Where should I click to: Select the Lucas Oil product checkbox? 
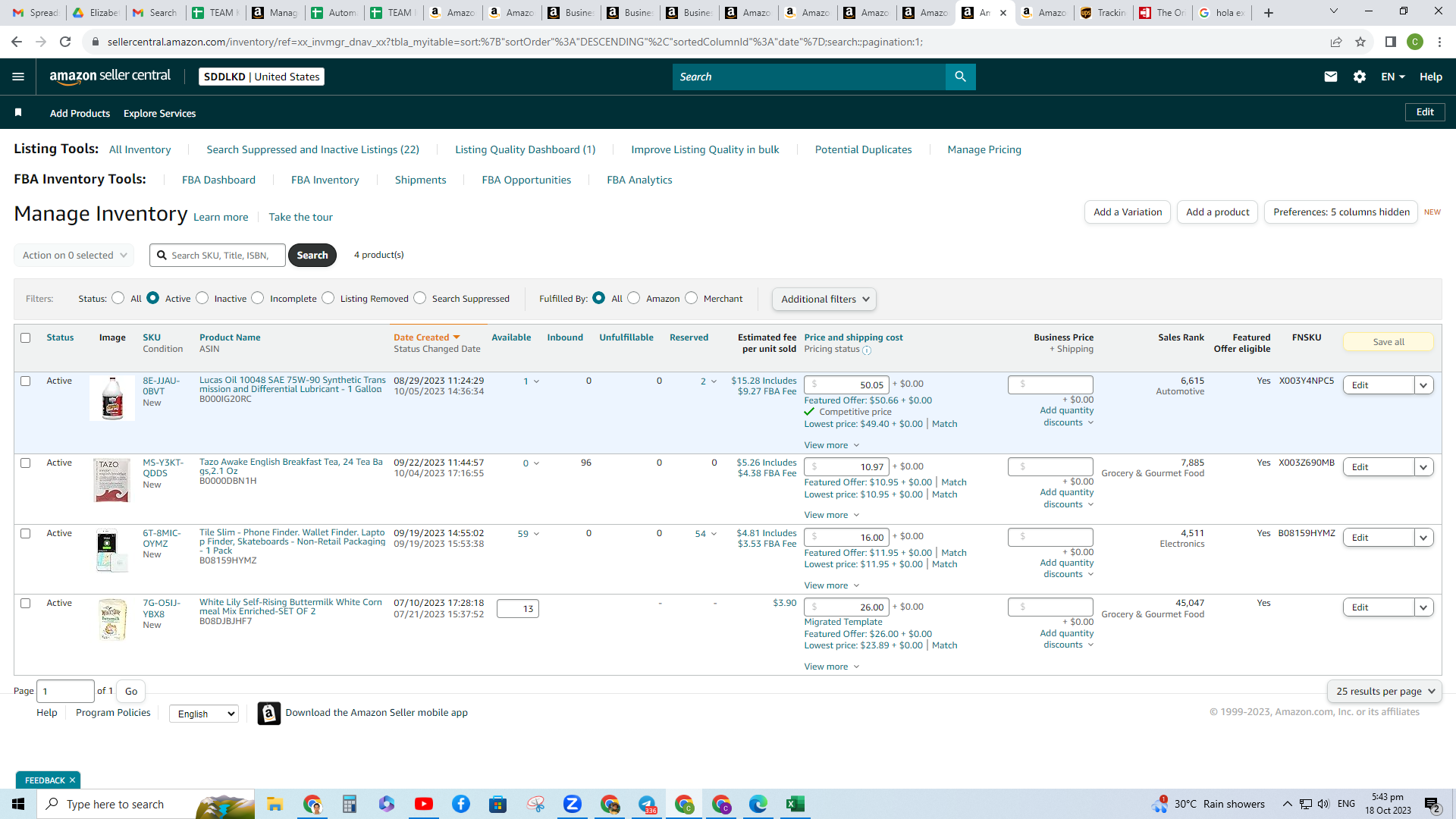pyautogui.click(x=26, y=381)
